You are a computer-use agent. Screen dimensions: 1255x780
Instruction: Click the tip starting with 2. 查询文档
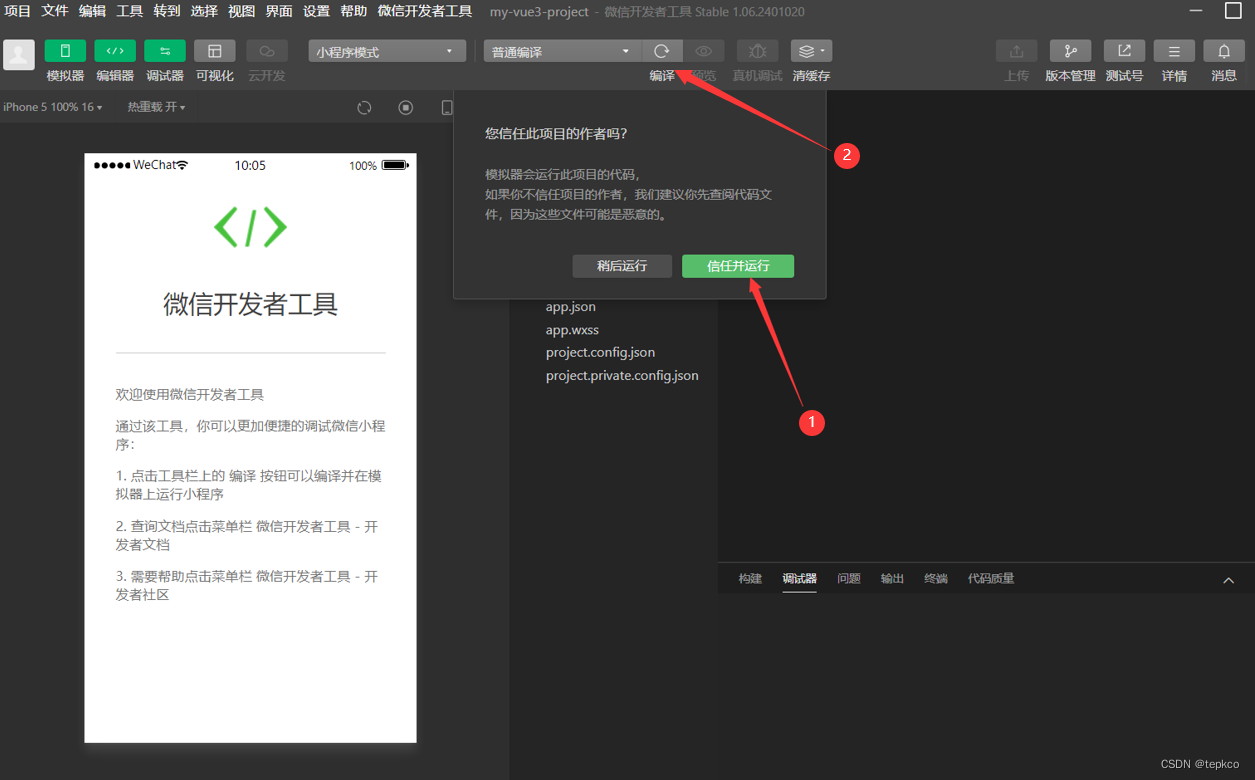(x=248, y=536)
